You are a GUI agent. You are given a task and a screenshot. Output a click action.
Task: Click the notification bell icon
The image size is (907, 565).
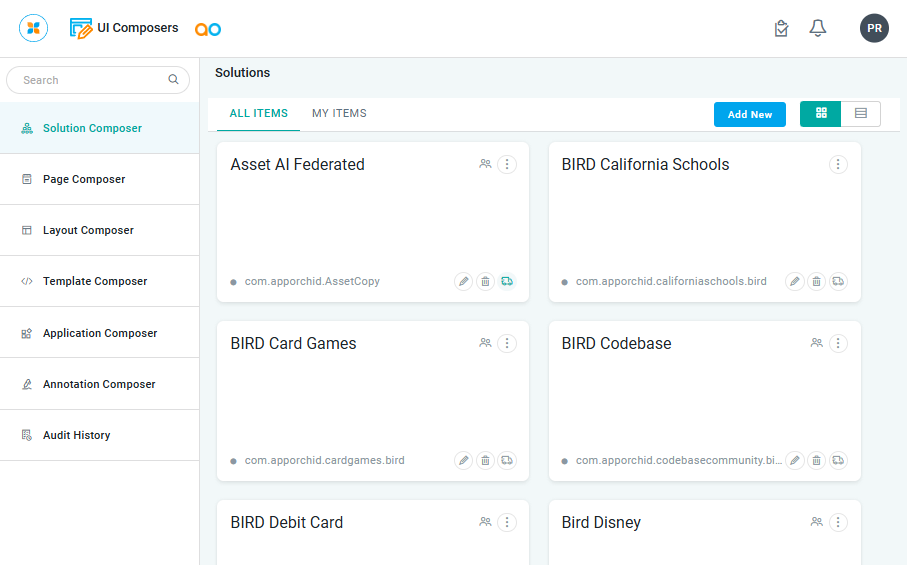[x=817, y=28]
